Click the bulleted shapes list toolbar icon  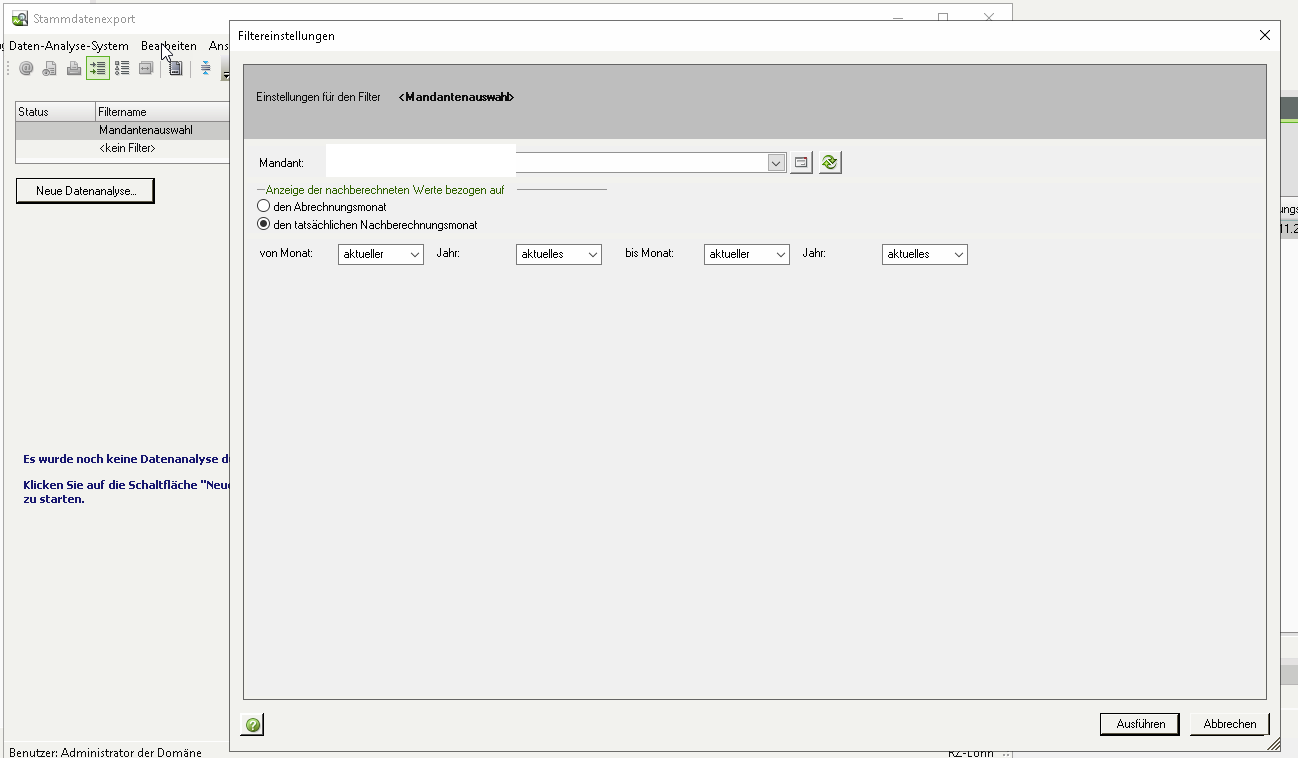[122, 68]
